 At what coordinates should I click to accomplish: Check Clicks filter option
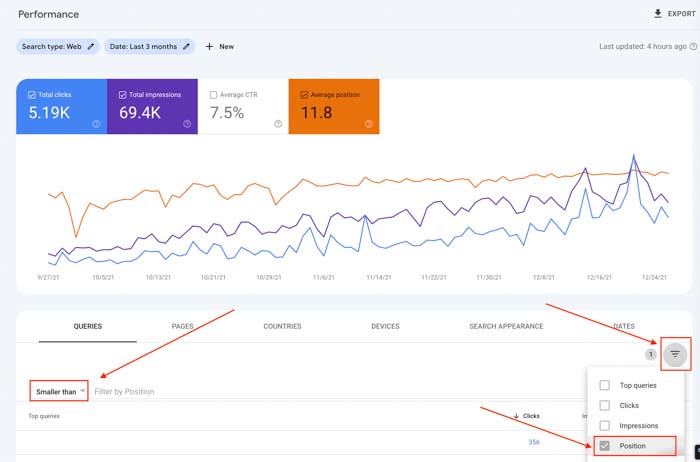point(604,405)
